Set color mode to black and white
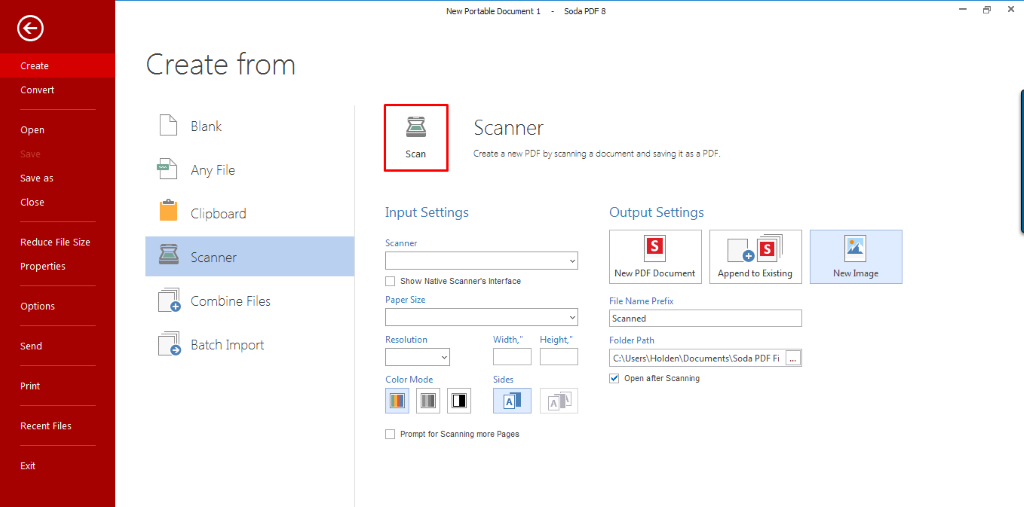This screenshot has width=1024, height=507. tap(459, 401)
